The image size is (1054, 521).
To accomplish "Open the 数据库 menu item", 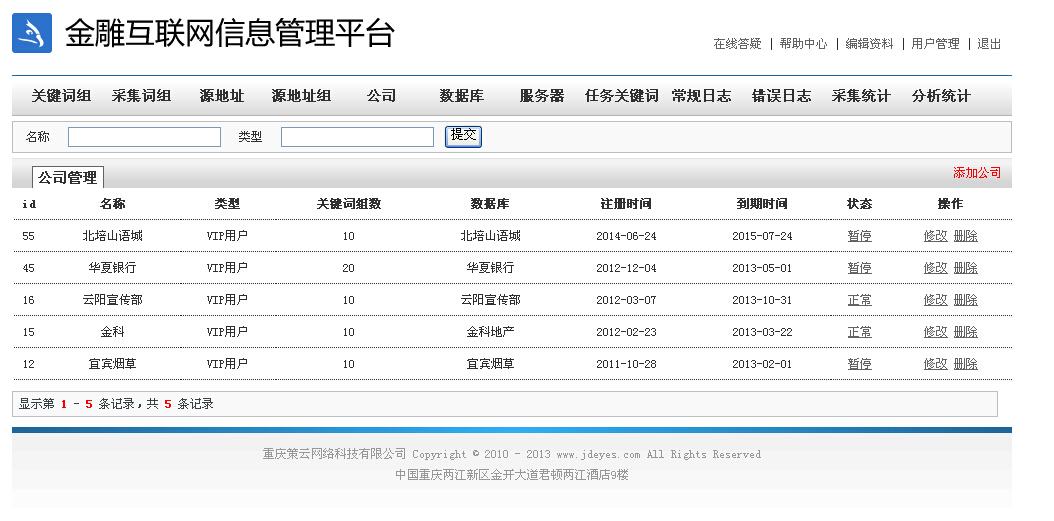I will coord(461,96).
